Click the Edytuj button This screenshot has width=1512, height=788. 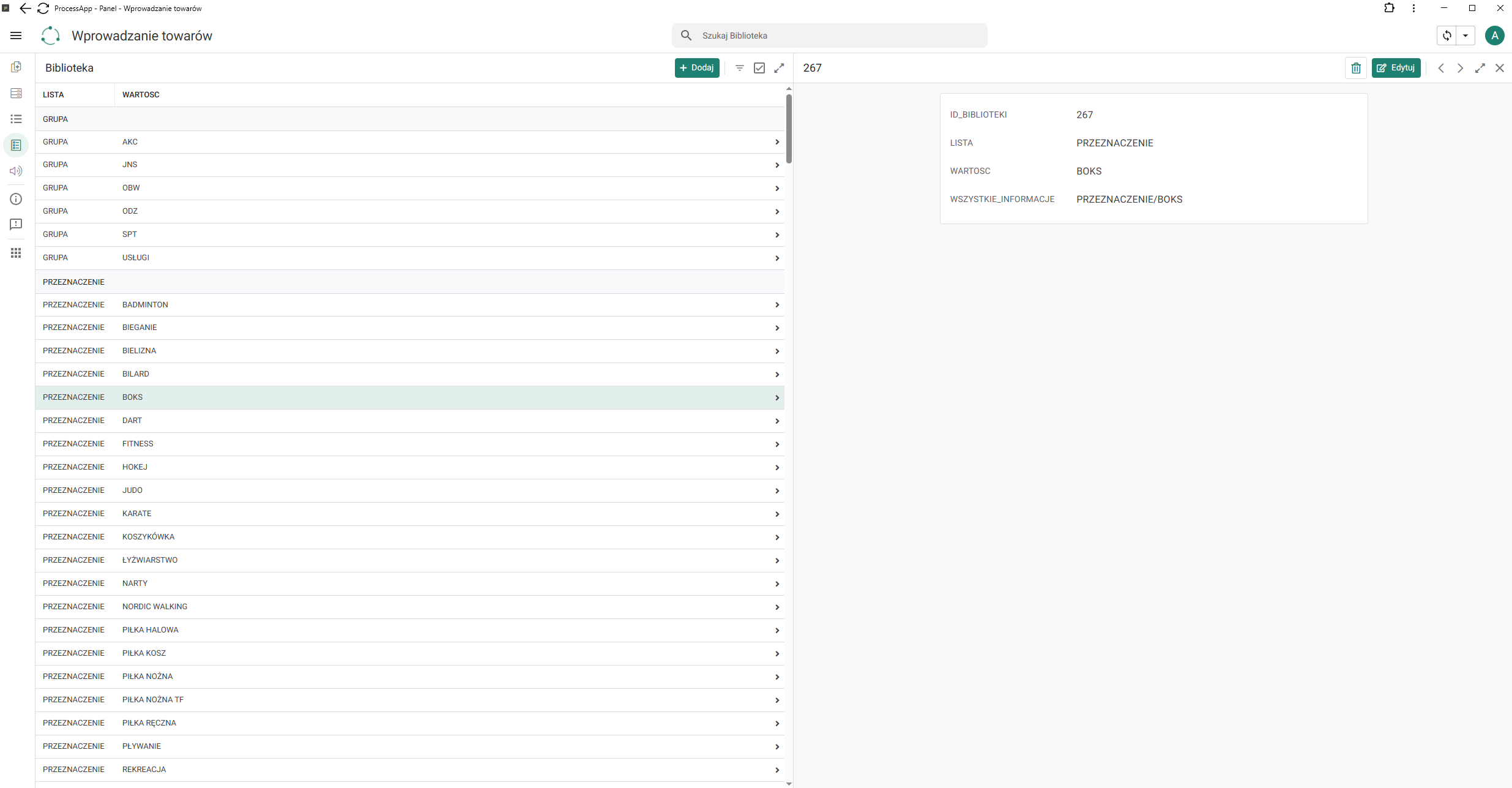[1396, 68]
